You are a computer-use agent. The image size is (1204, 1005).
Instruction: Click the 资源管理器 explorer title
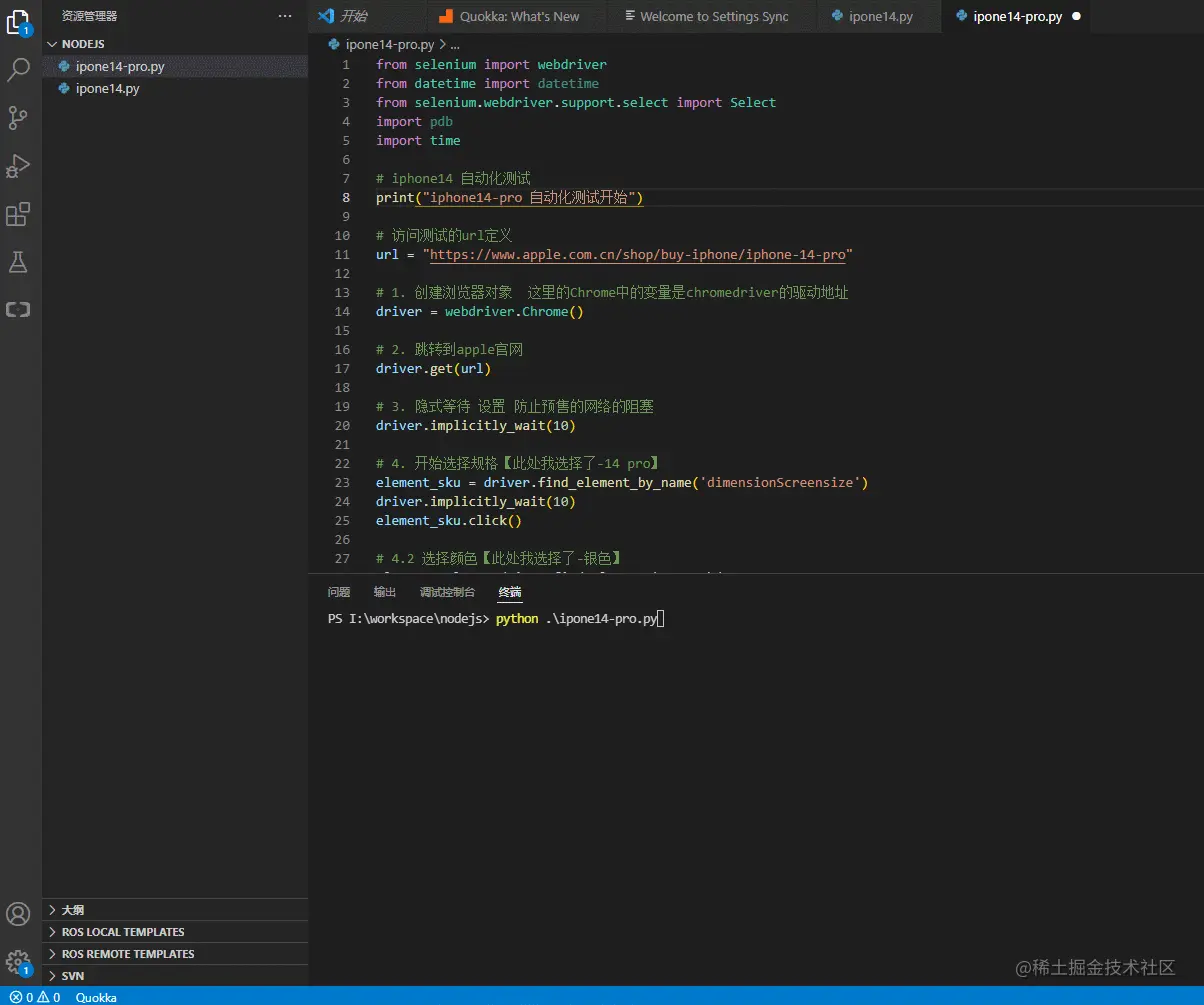(90, 16)
